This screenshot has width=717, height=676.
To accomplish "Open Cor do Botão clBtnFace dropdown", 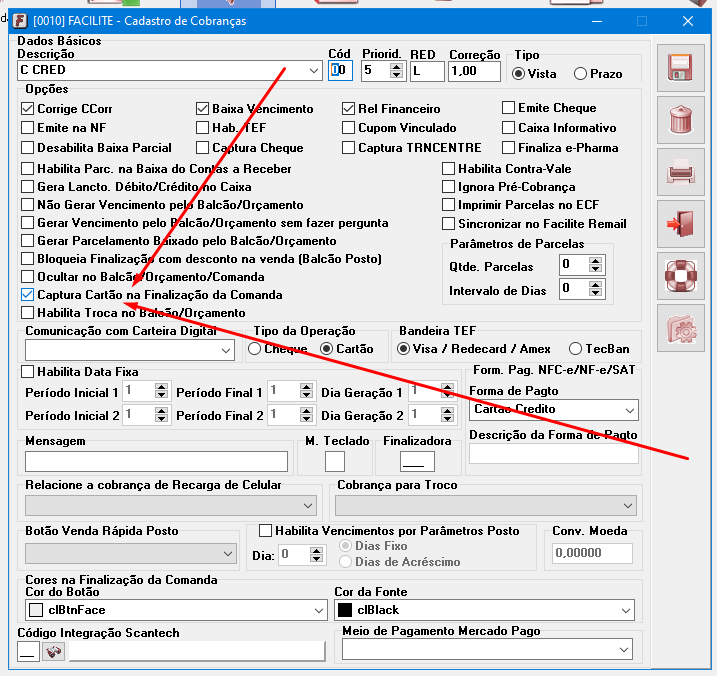I will coord(319,611).
